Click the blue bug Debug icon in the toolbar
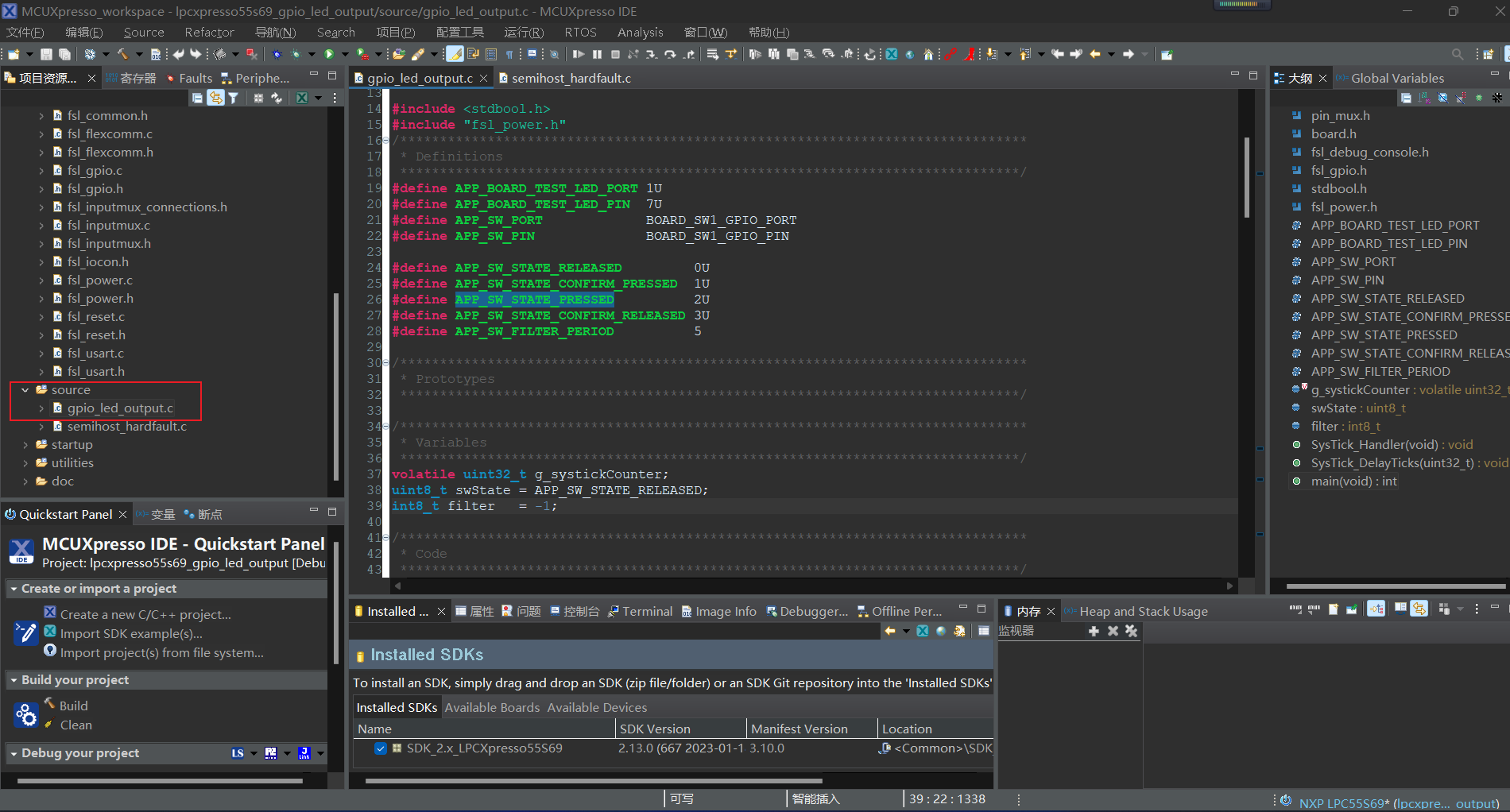 [277, 54]
